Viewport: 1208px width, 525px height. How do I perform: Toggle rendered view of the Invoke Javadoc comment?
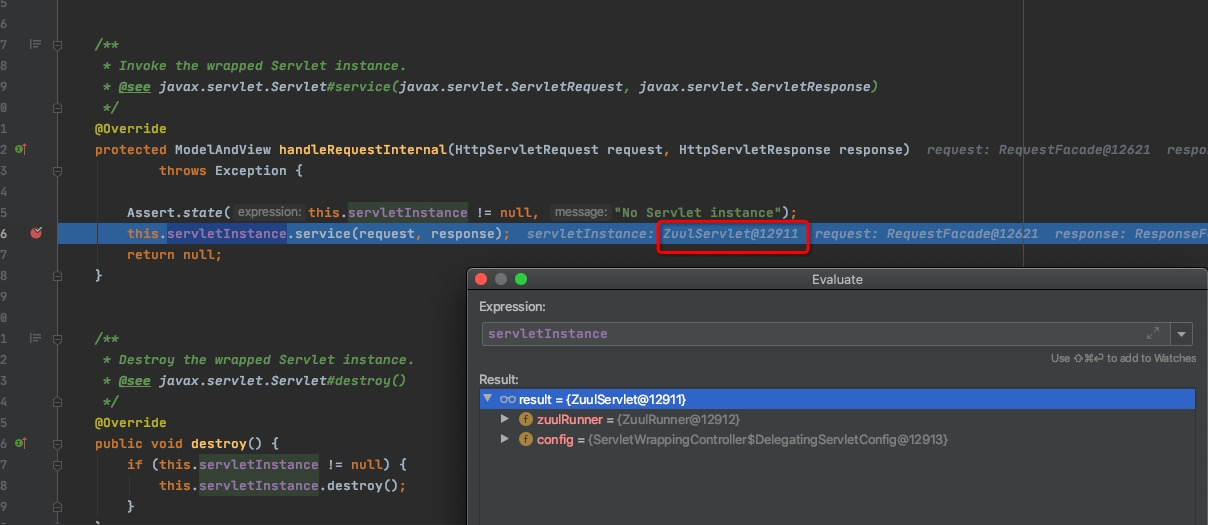coord(36,45)
